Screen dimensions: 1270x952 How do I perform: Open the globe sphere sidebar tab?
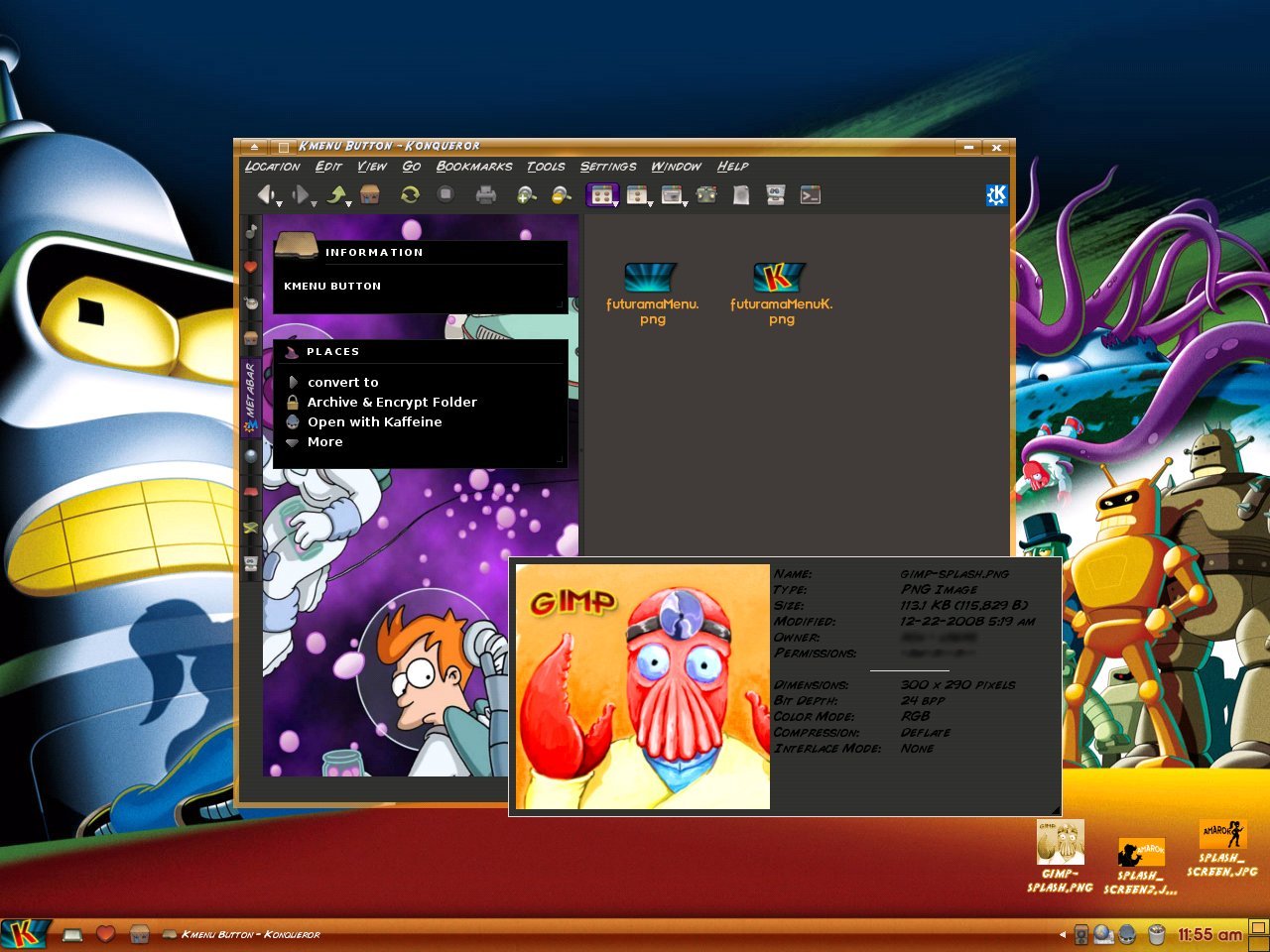pos(251,455)
